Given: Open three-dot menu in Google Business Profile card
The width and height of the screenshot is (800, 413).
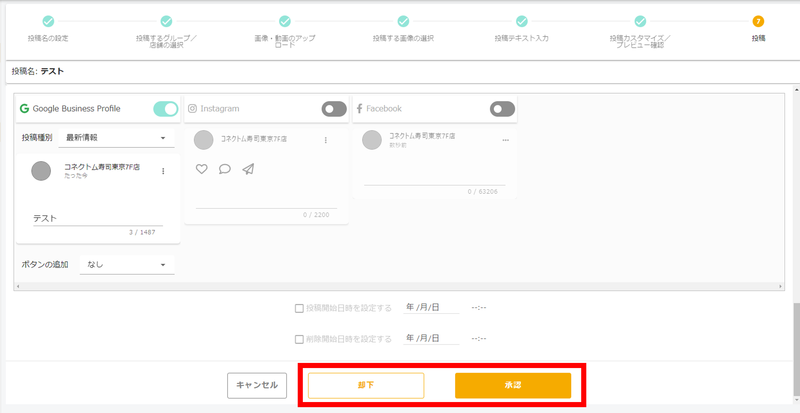Looking at the screenshot, I should [x=163, y=171].
